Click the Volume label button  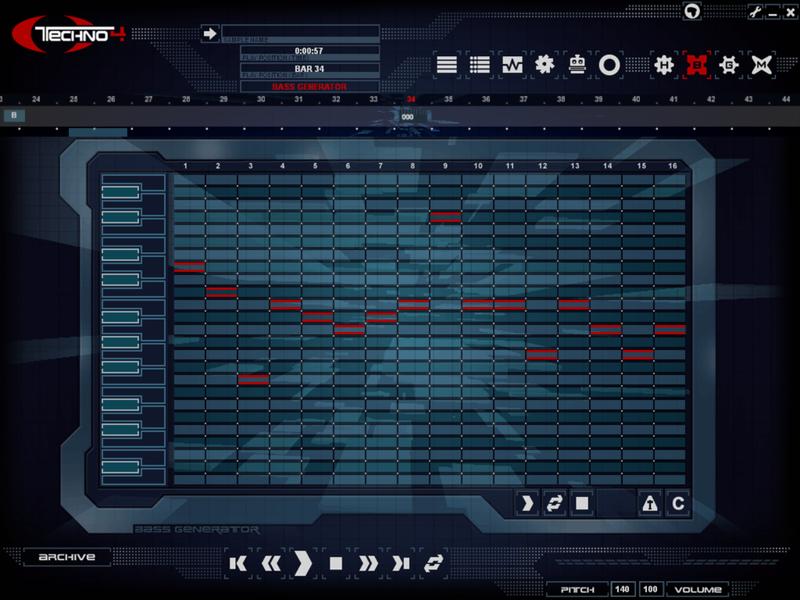point(697,589)
